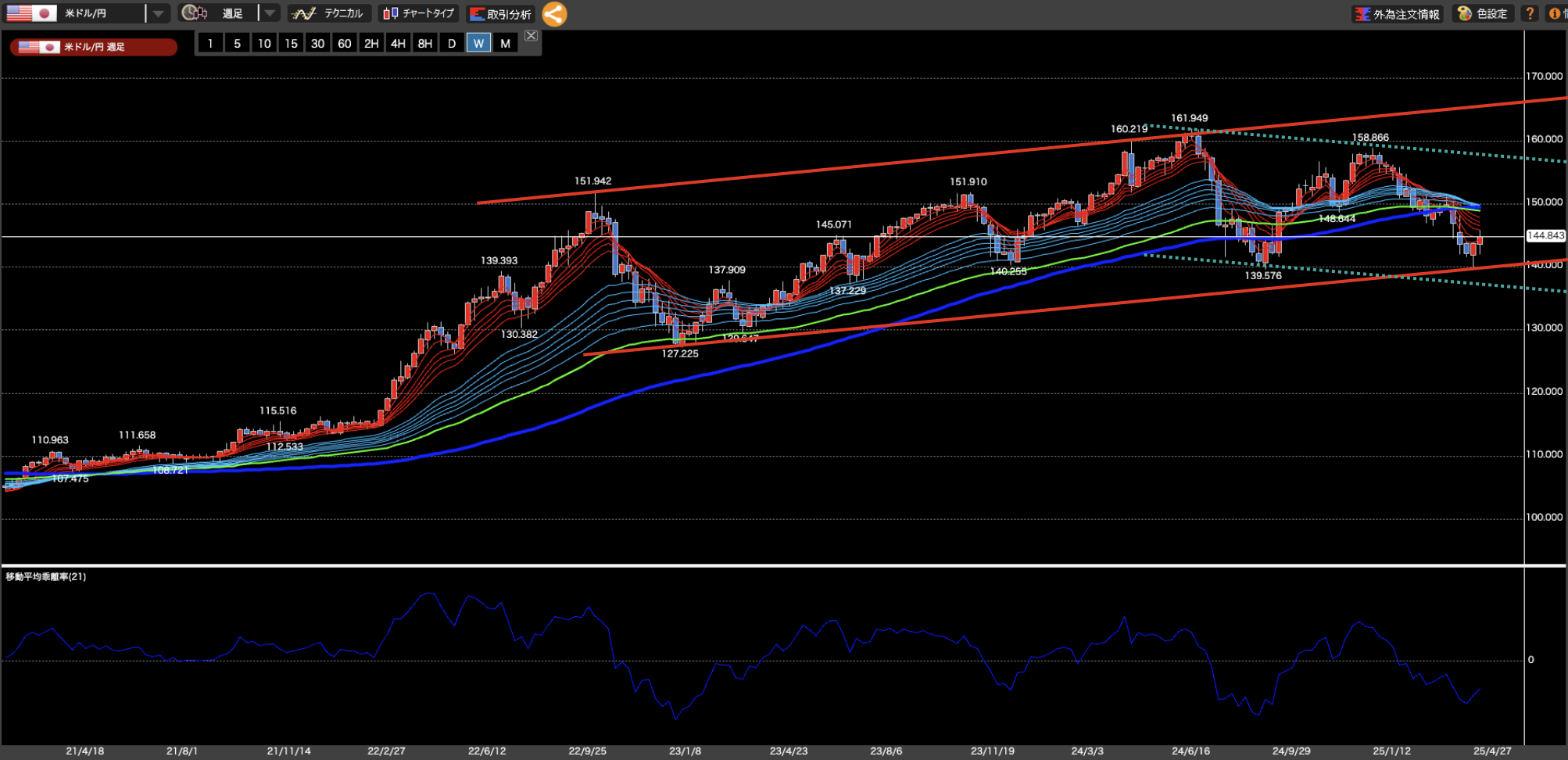Screen dimensions: 1568x760
Task: Click the 151.910 price label
Action: (968, 181)
